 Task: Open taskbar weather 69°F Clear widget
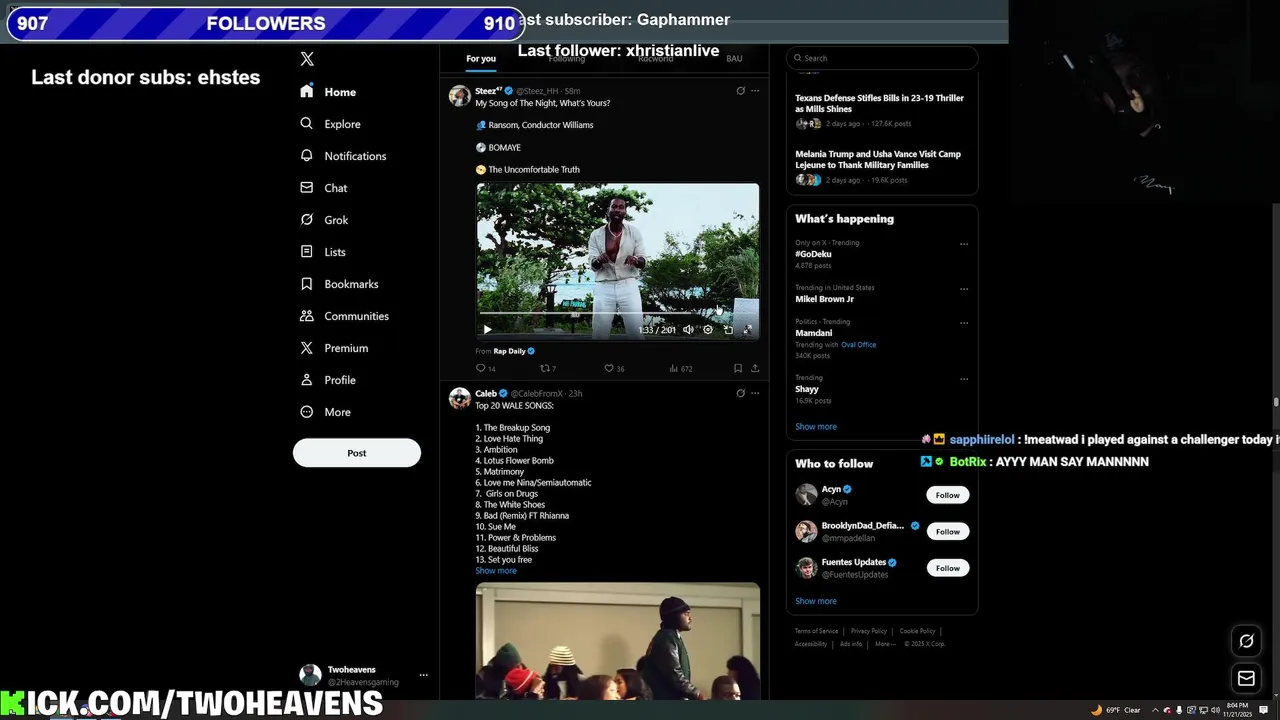(x=1115, y=710)
